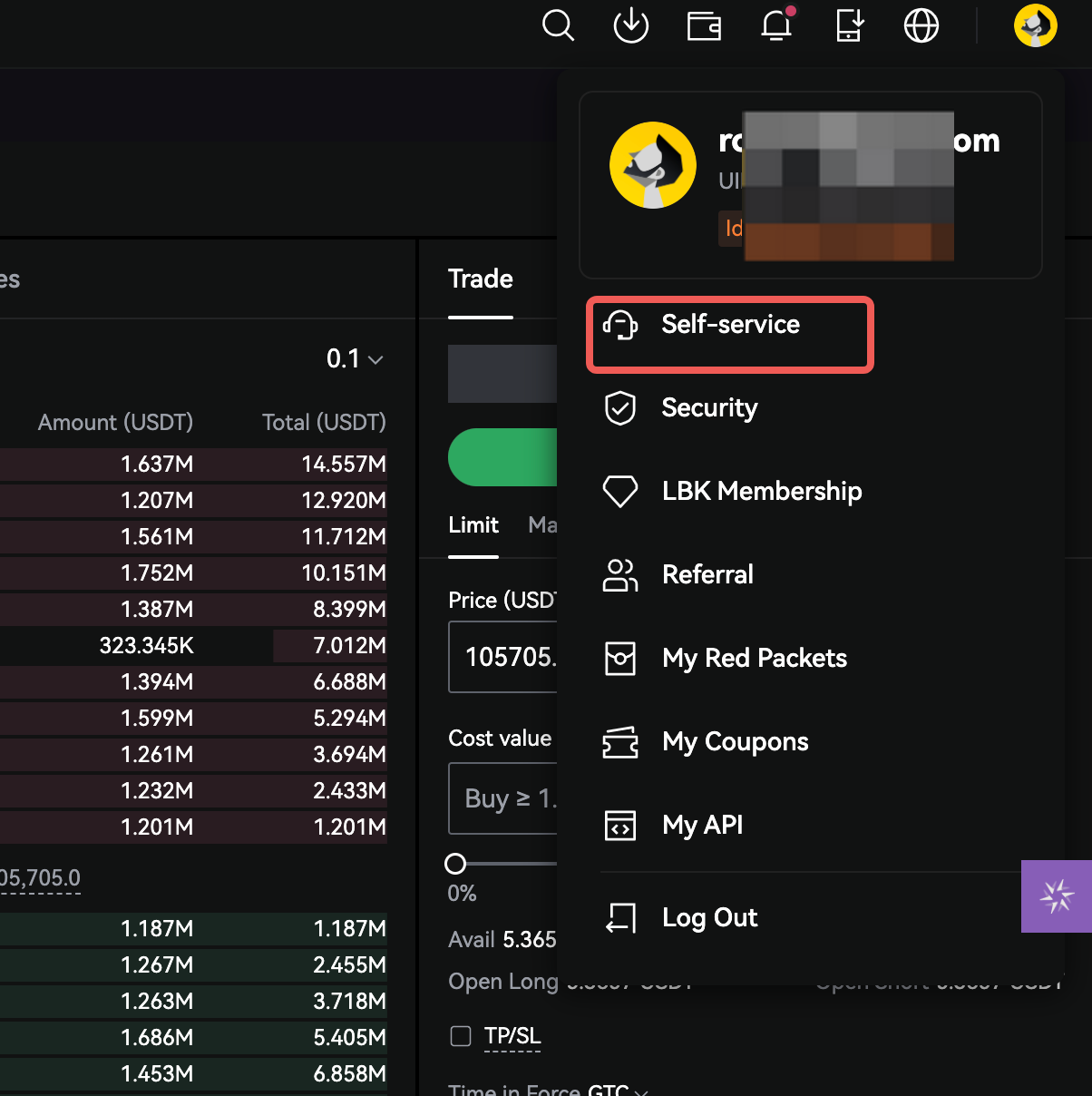Open Security menu item
The width and height of the screenshot is (1092, 1096).
(708, 408)
